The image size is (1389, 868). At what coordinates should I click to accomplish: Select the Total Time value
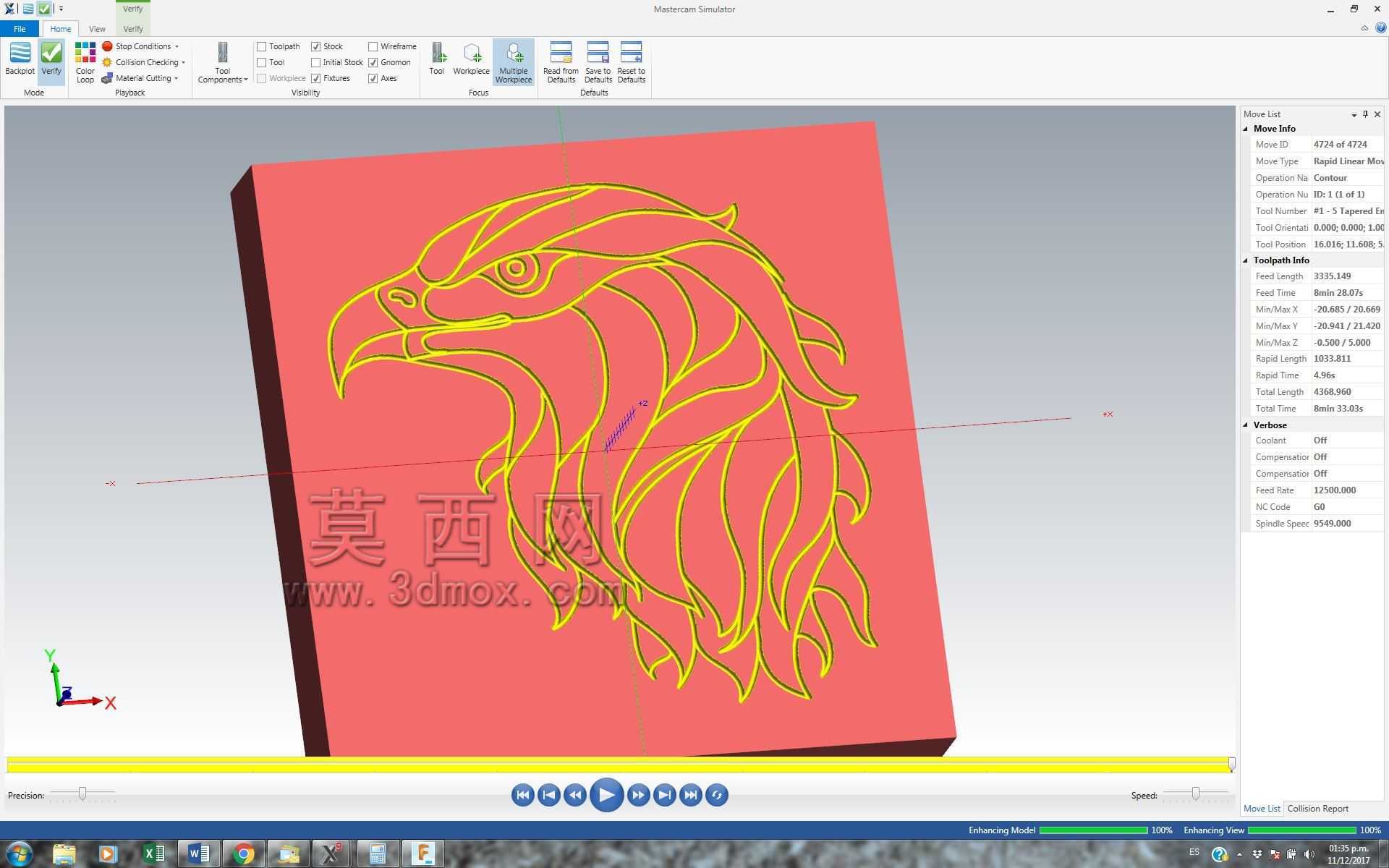(1338, 409)
